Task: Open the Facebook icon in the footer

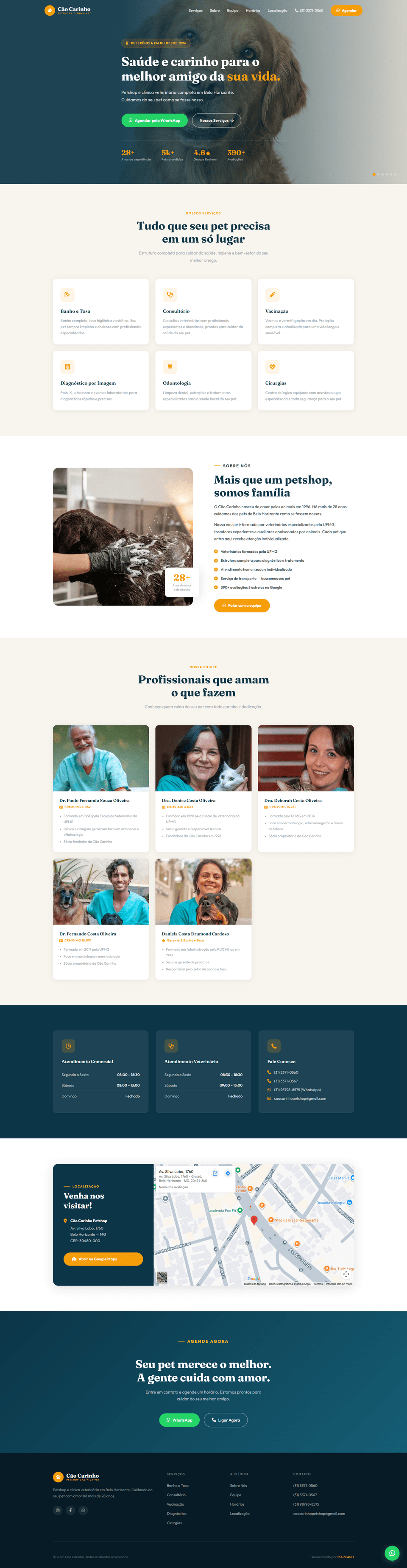Action: point(70,1510)
